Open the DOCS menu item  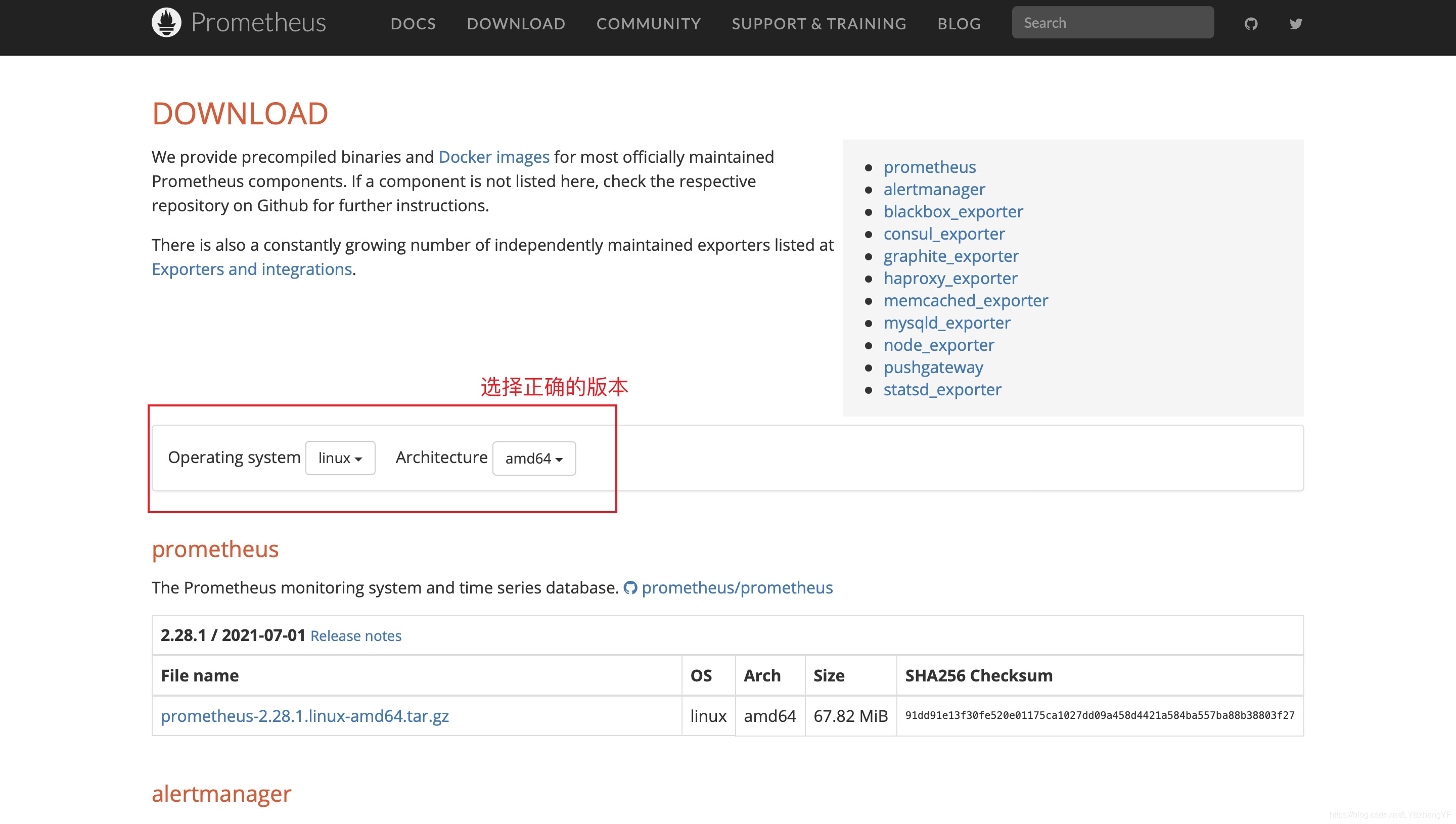413,24
